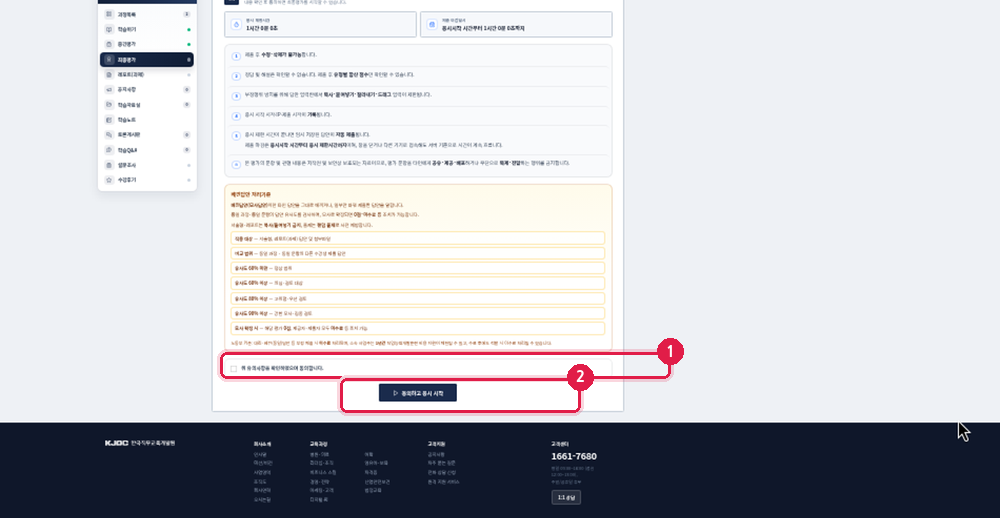Click the 비교 범위 row in yellow box
1000x518 pixels.
point(418,253)
